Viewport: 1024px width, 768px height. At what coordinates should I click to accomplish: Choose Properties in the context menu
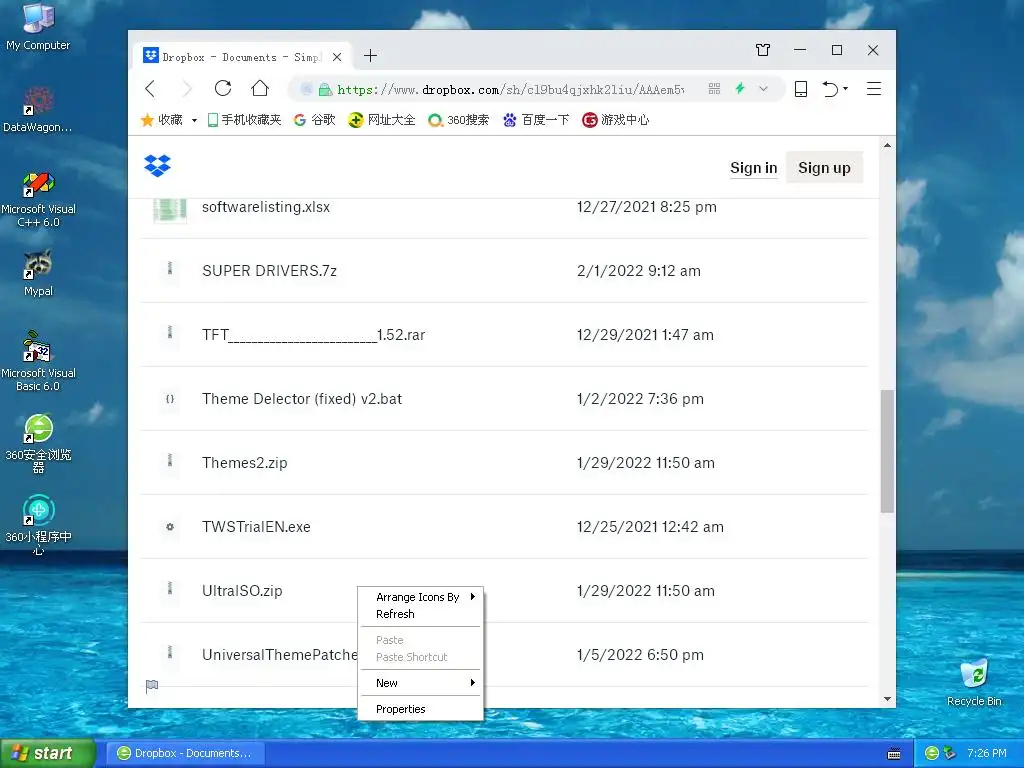tap(421, 709)
